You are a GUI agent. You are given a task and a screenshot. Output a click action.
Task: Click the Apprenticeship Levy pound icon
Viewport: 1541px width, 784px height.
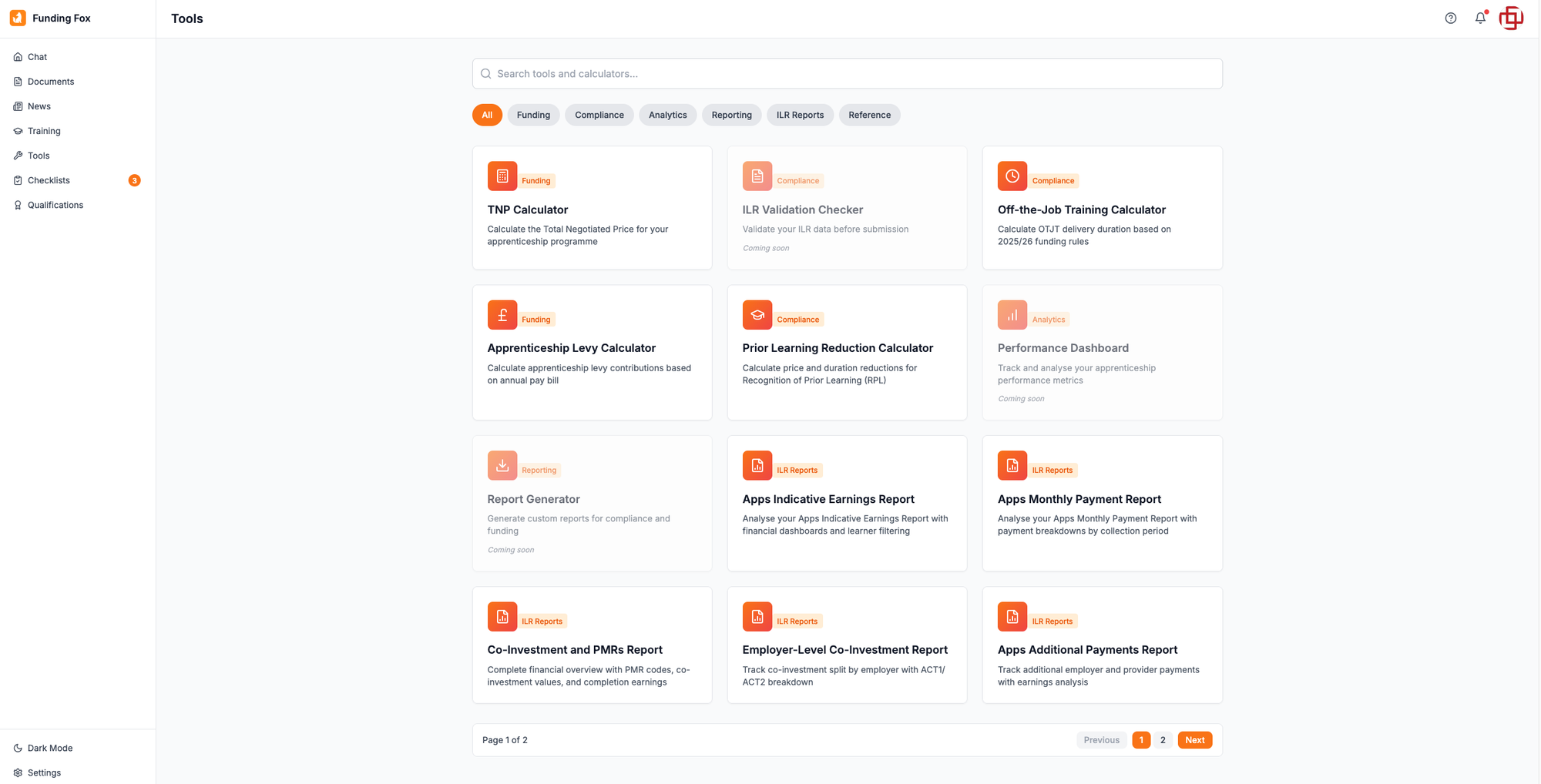point(502,315)
